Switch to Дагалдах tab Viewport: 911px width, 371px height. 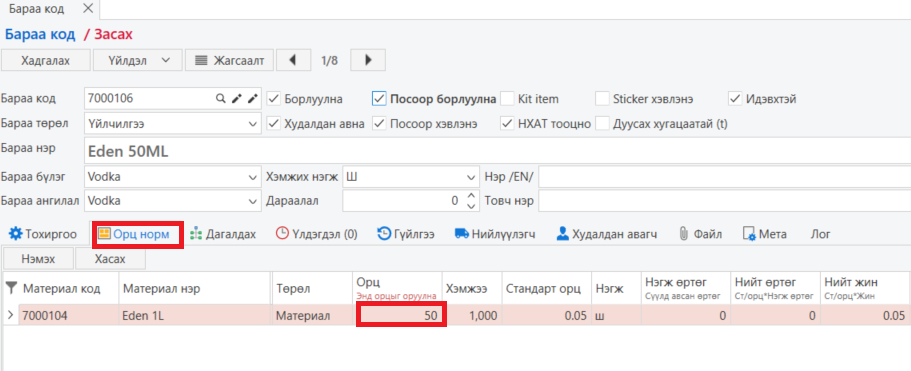click(223, 234)
